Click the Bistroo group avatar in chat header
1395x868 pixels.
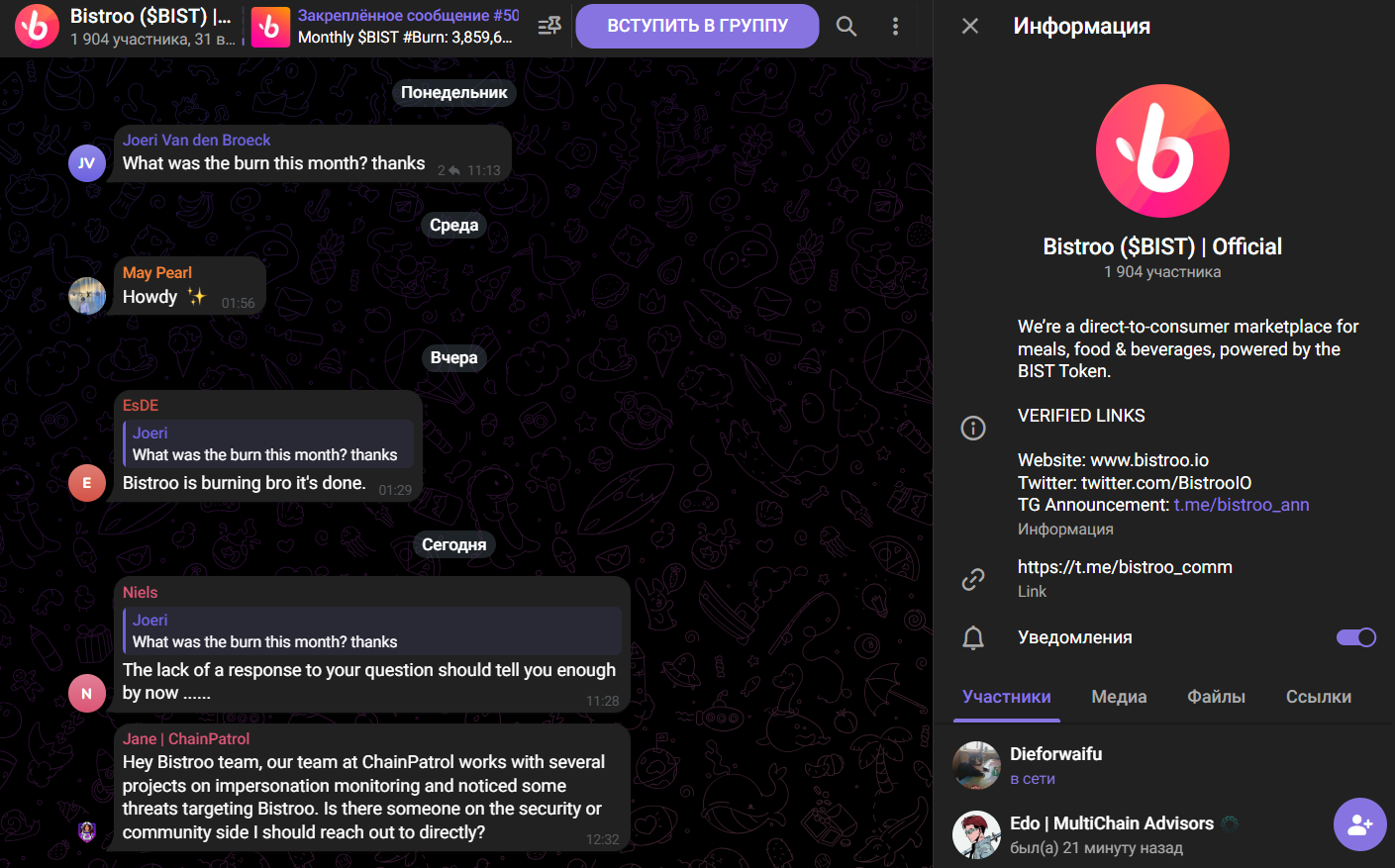(x=38, y=27)
